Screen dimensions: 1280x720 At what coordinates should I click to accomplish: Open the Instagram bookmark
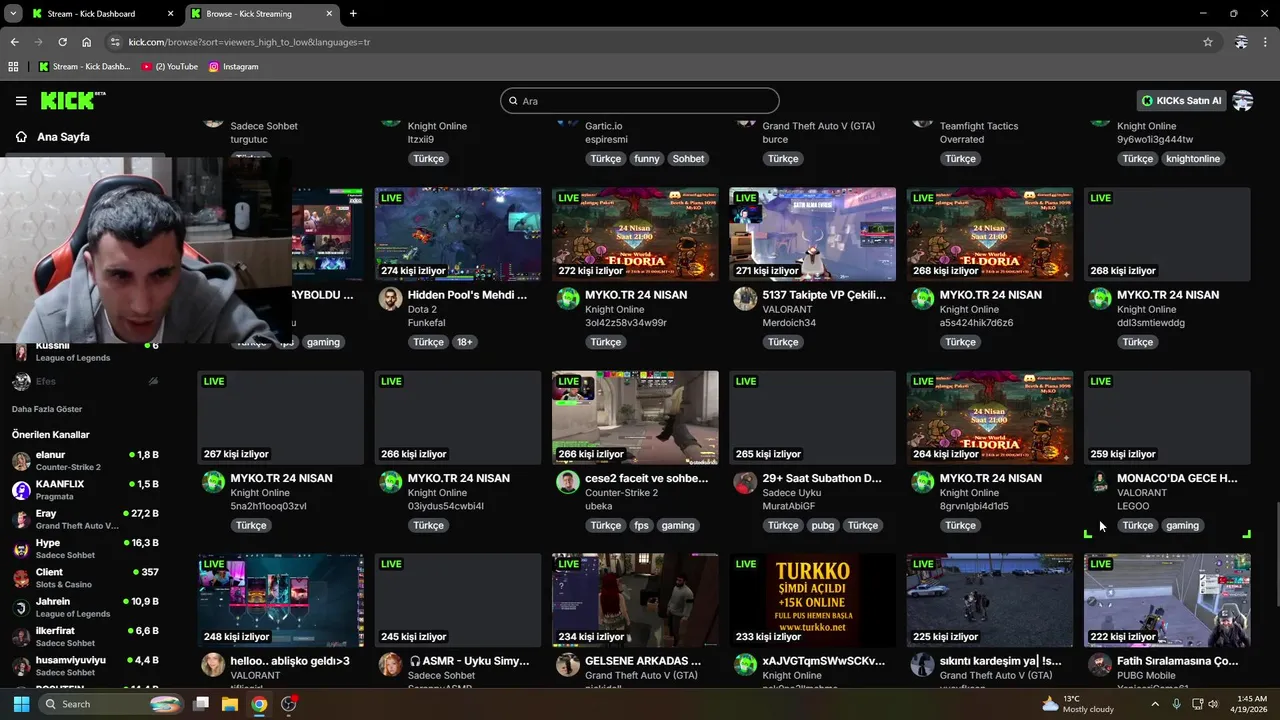click(234, 67)
